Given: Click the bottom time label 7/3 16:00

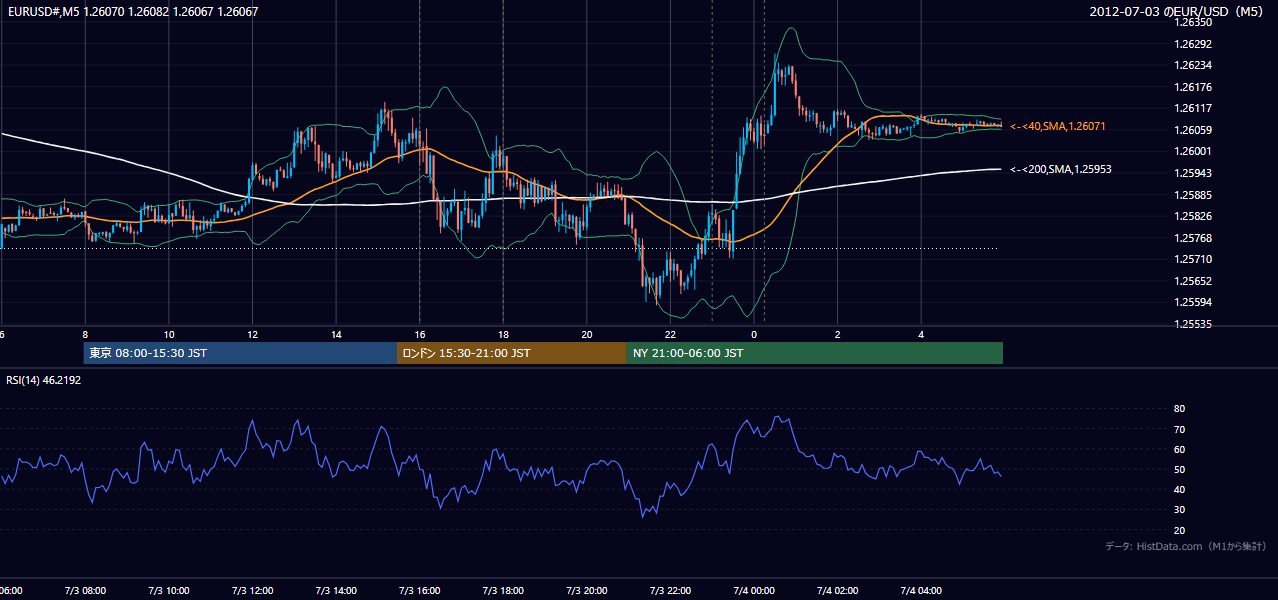Looking at the screenshot, I should 420,590.
